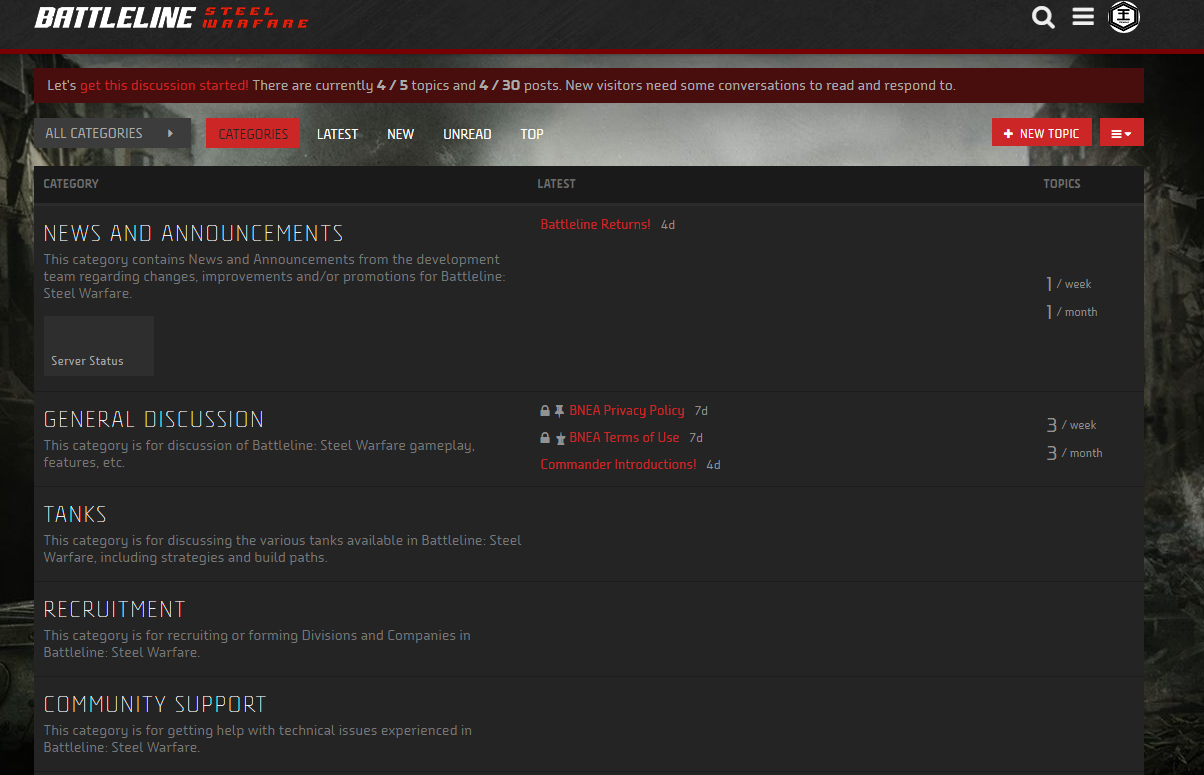The height and width of the screenshot is (775, 1204).
Task: Click the News and Announcements category description
Action: click(x=275, y=277)
